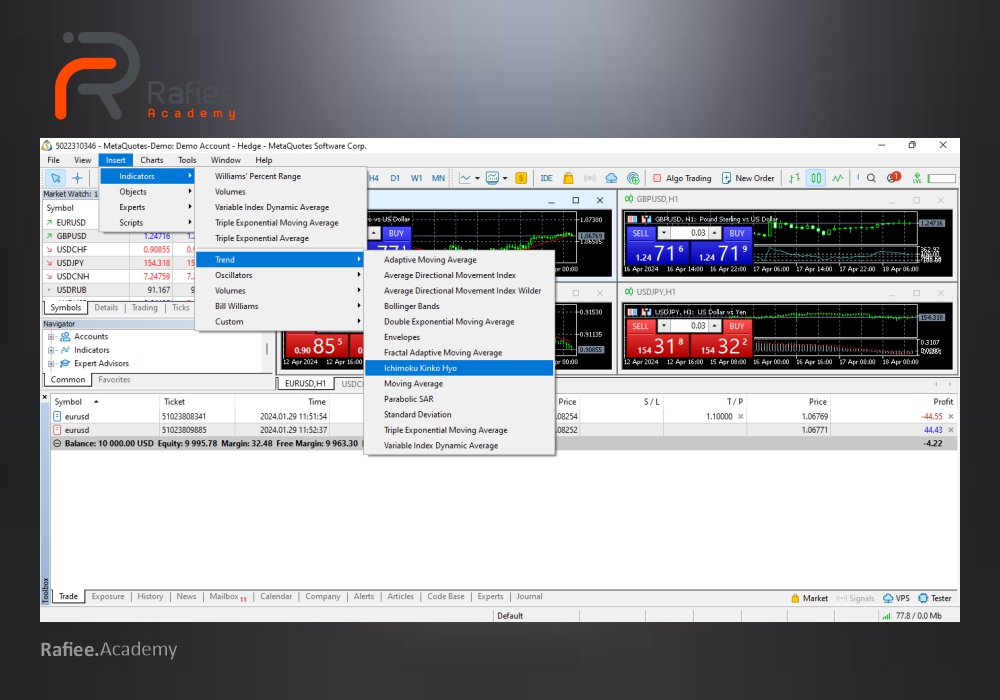Click BUY on the GBPUSD chart

pyautogui.click(x=737, y=233)
